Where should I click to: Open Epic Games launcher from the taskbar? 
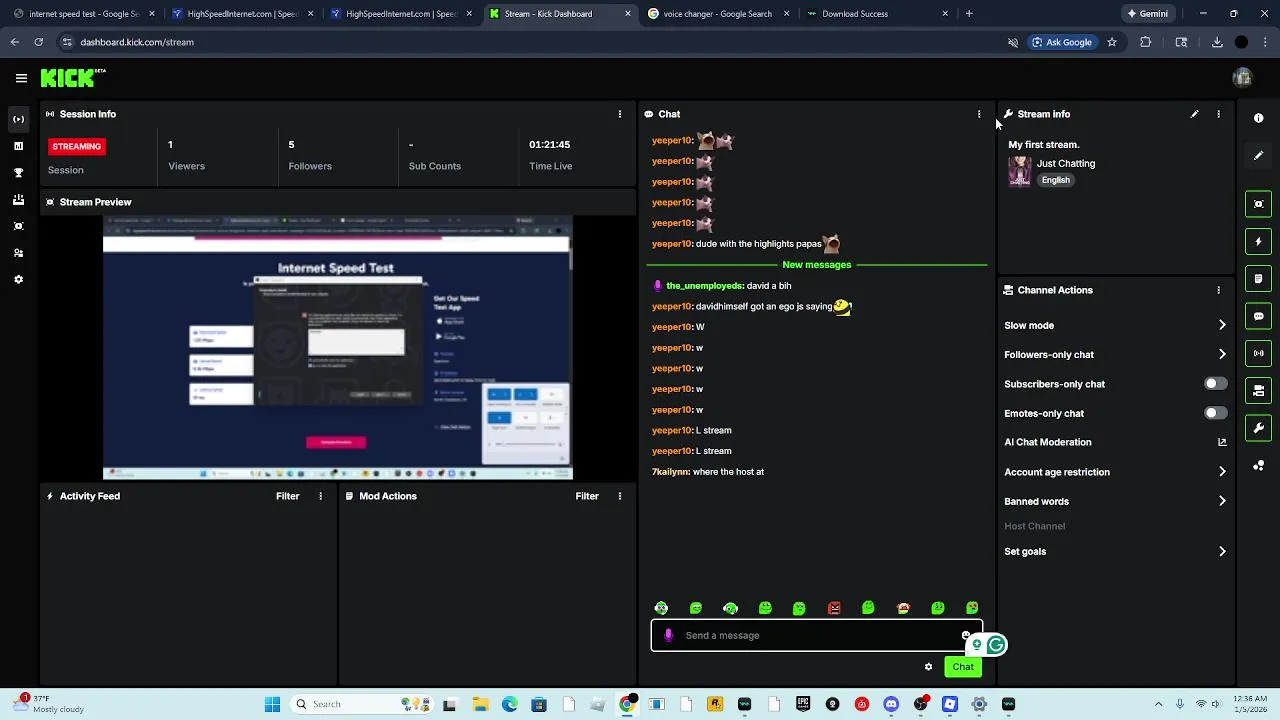pyautogui.click(x=803, y=704)
